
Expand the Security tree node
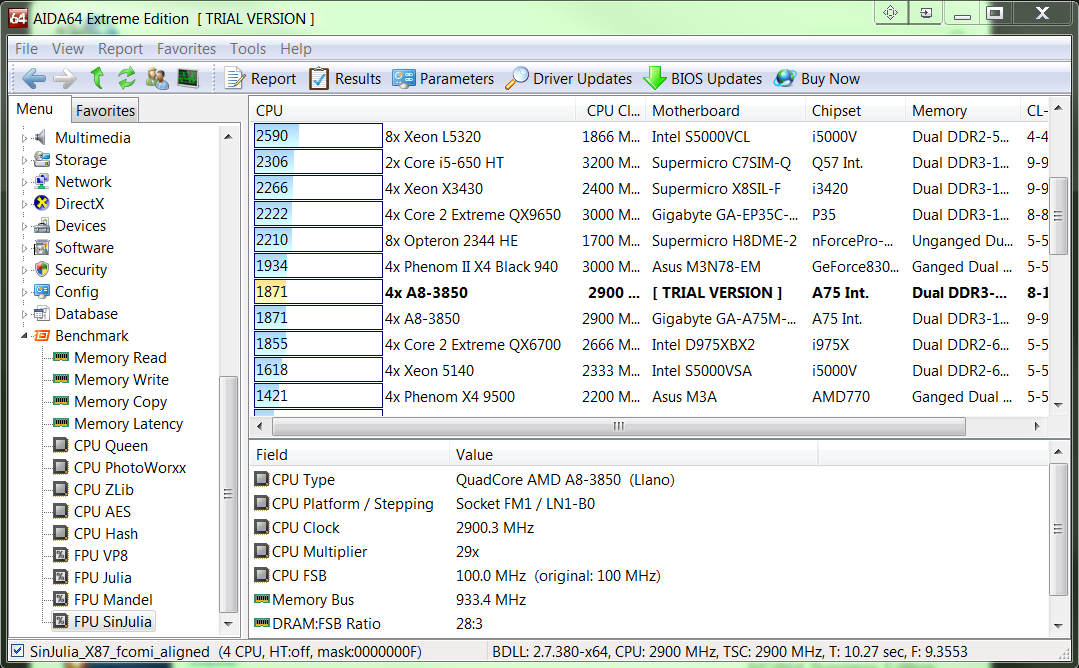click(25, 270)
